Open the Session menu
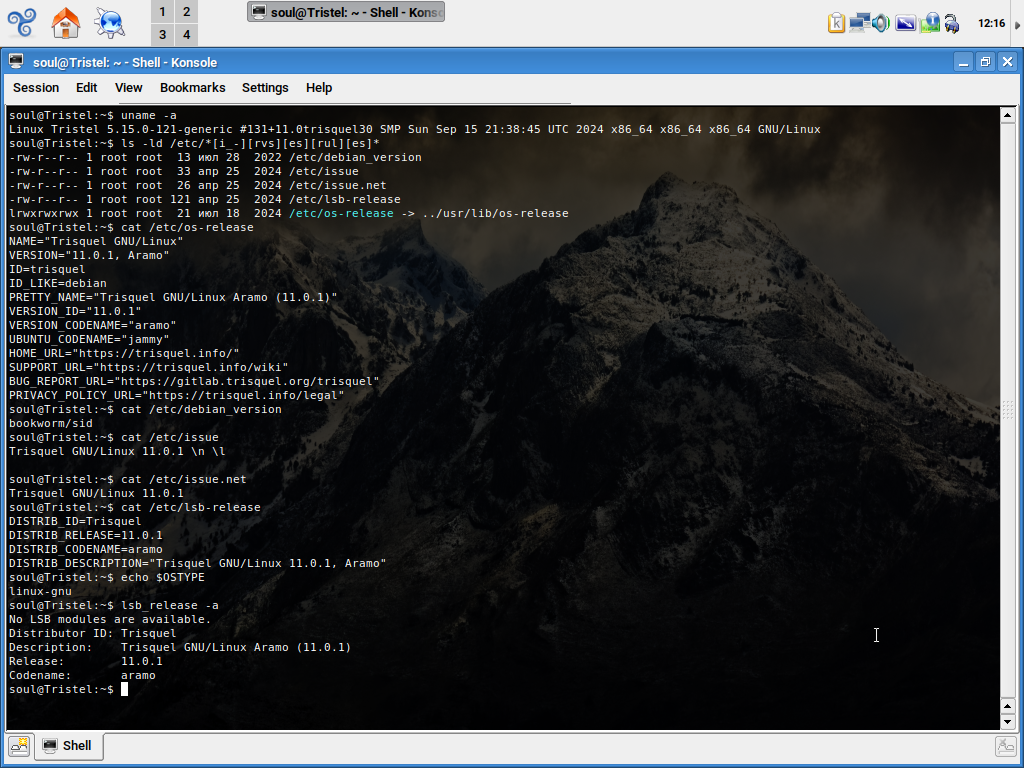 pos(36,88)
